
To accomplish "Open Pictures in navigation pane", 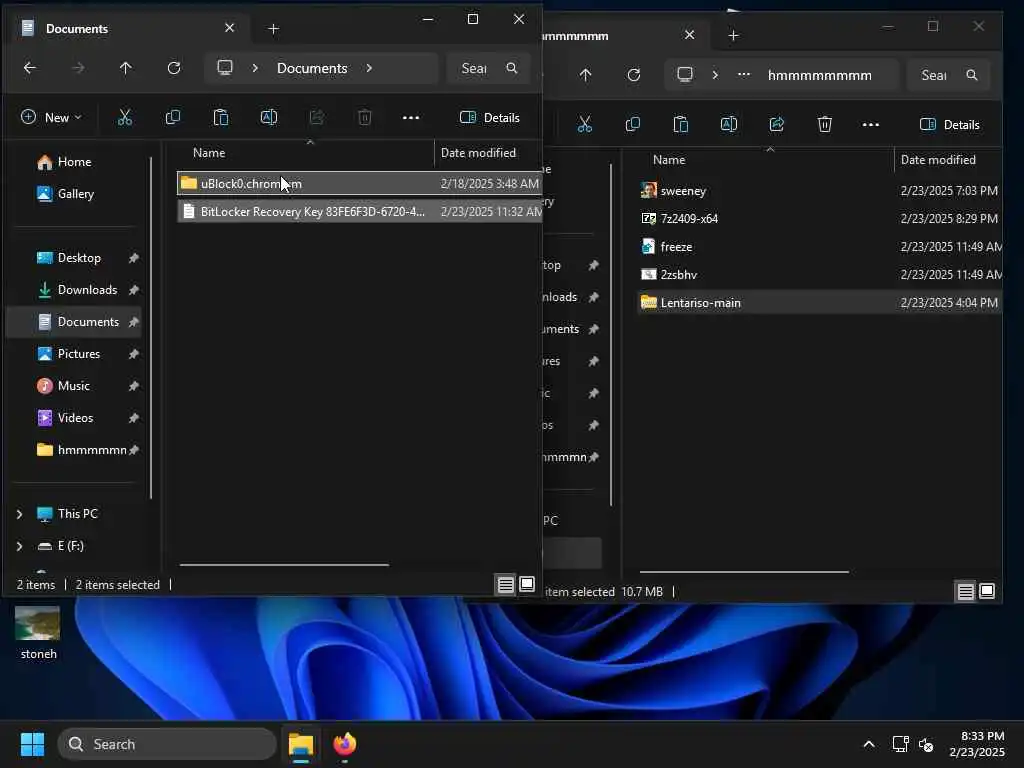I will click(78, 354).
